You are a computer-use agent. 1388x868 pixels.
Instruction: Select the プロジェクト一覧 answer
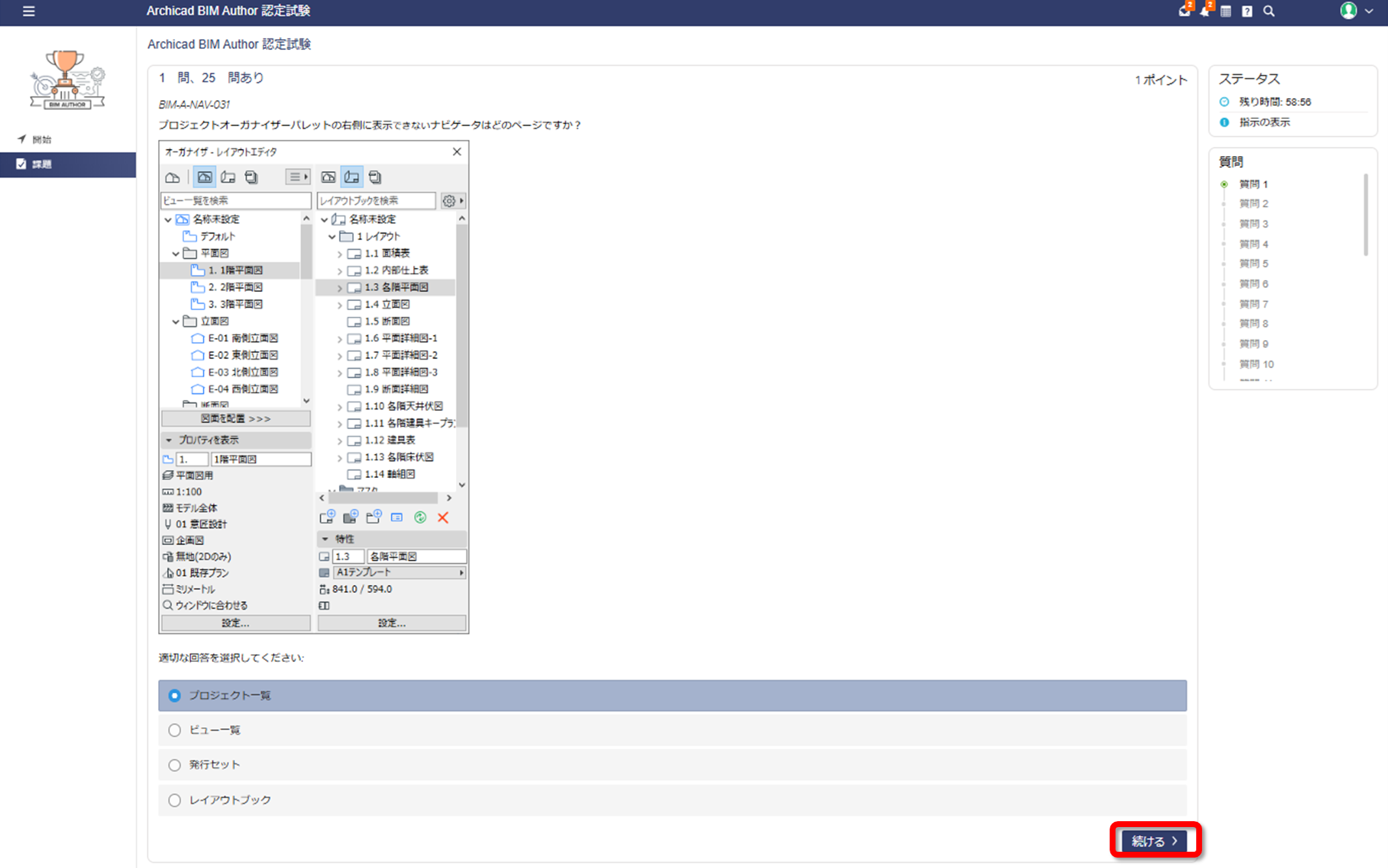pos(672,695)
